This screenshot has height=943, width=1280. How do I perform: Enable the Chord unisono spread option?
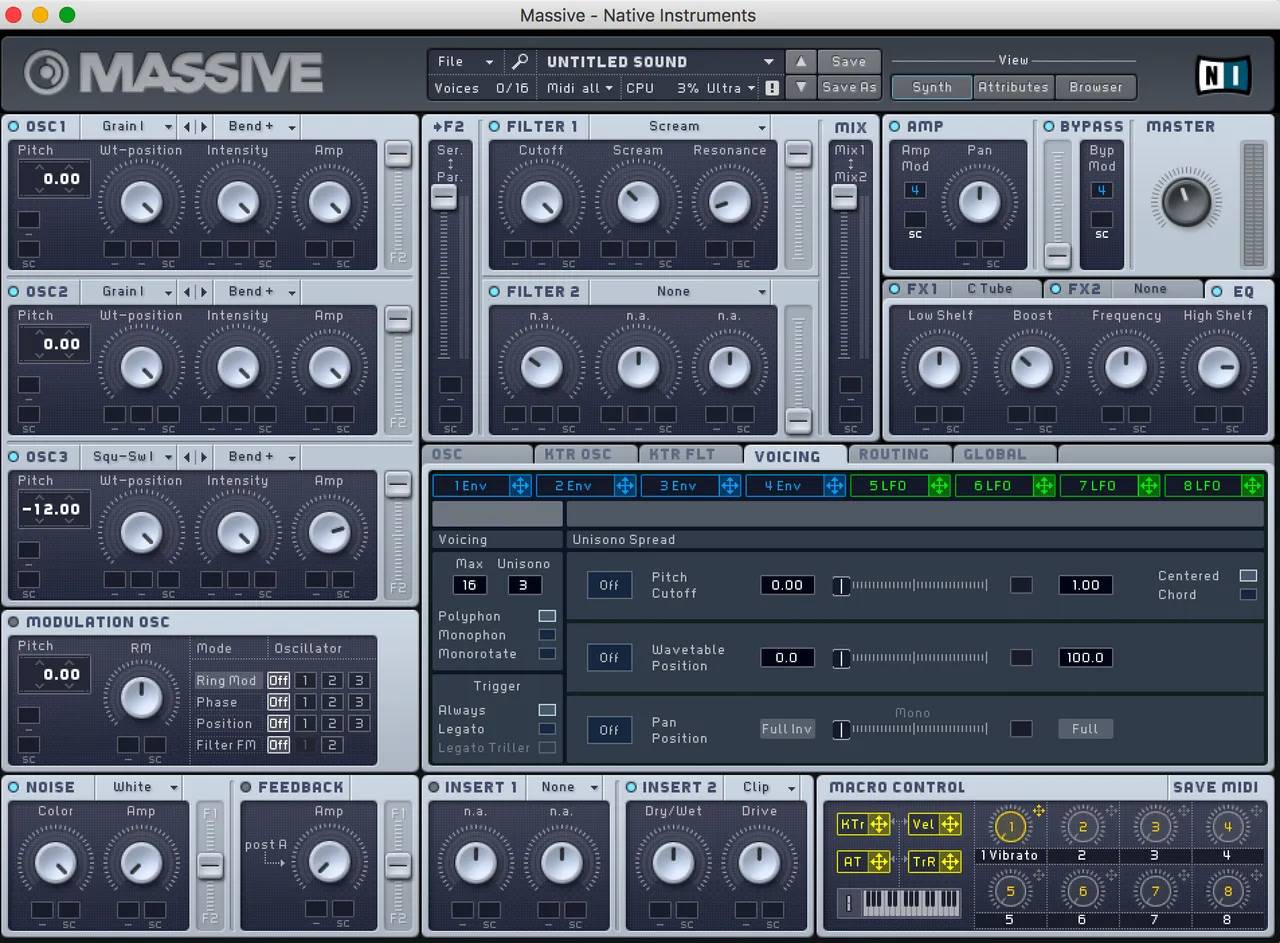click(1248, 595)
